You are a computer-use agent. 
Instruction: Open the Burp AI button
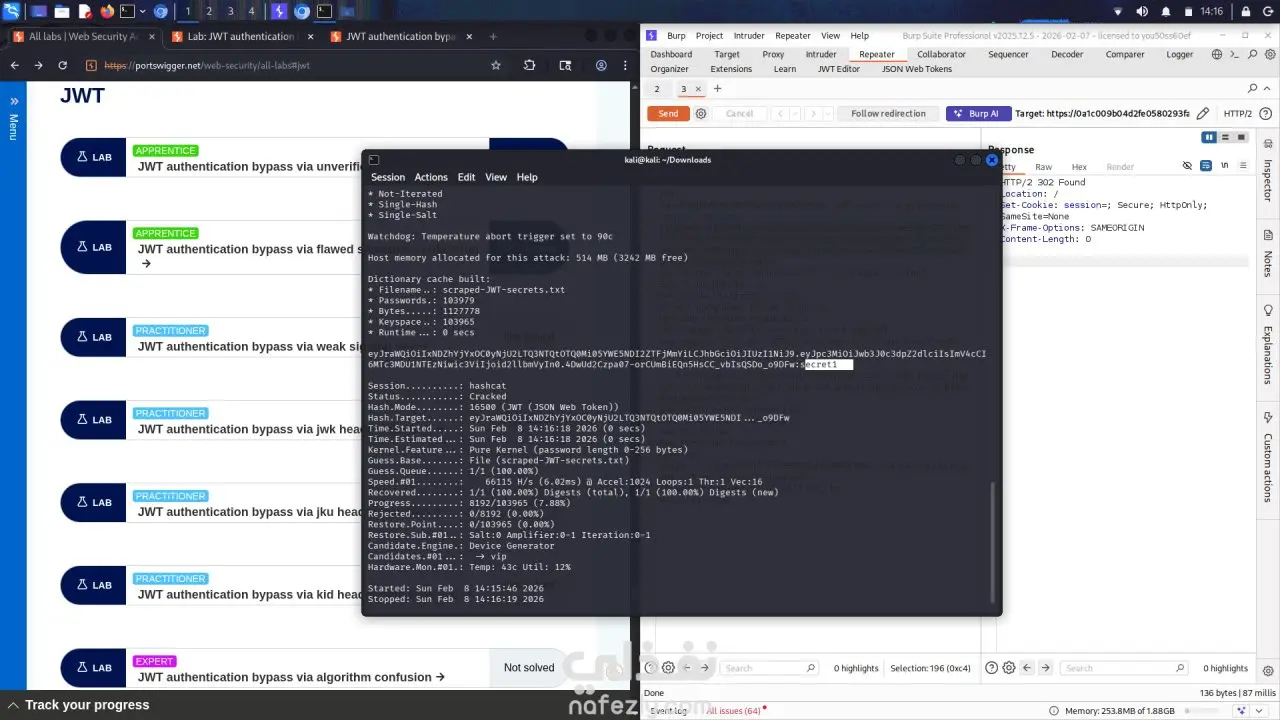point(978,114)
